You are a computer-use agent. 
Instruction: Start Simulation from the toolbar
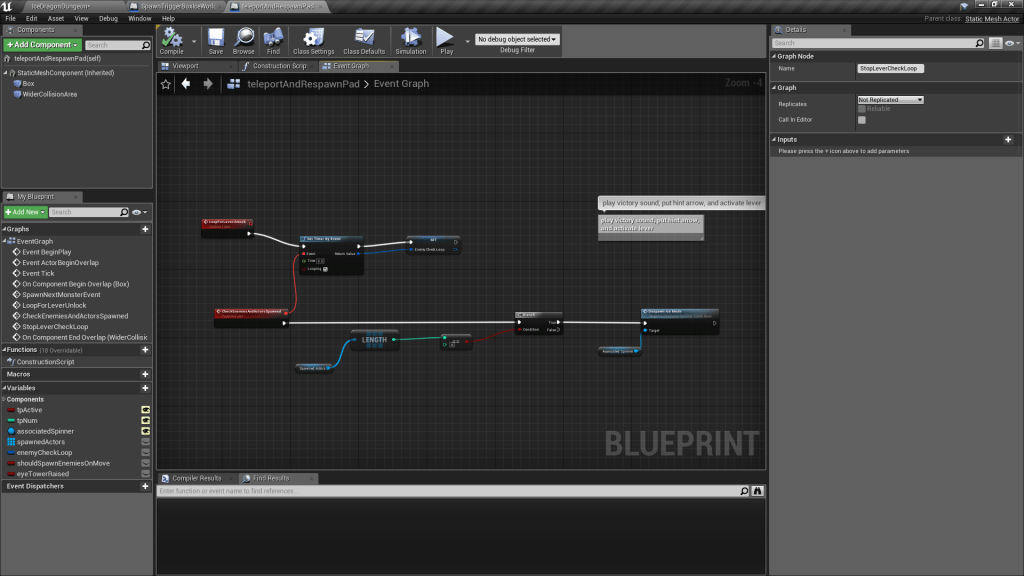coord(410,39)
